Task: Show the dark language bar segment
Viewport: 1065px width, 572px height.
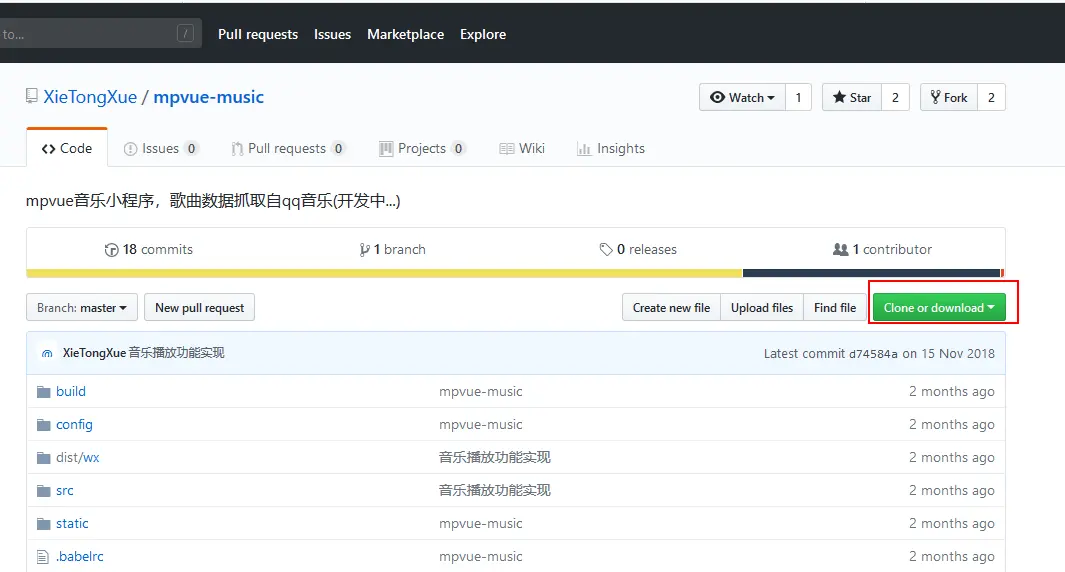Action: click(x=871, y=273)
